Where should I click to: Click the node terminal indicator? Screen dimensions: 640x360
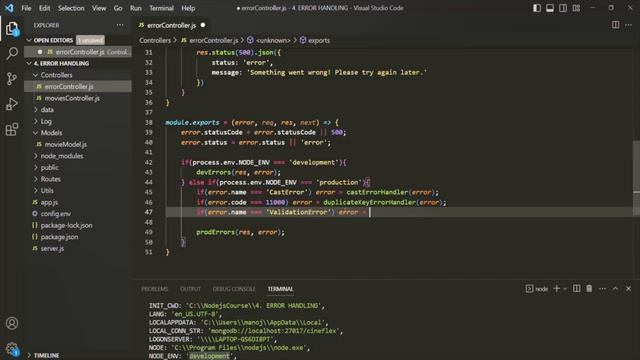[537, 289]
